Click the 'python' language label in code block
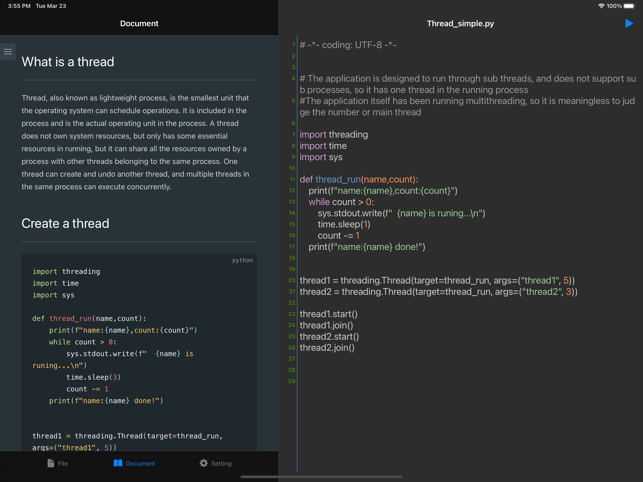Screen dimensions: 643x482 (x=242, y=260)
